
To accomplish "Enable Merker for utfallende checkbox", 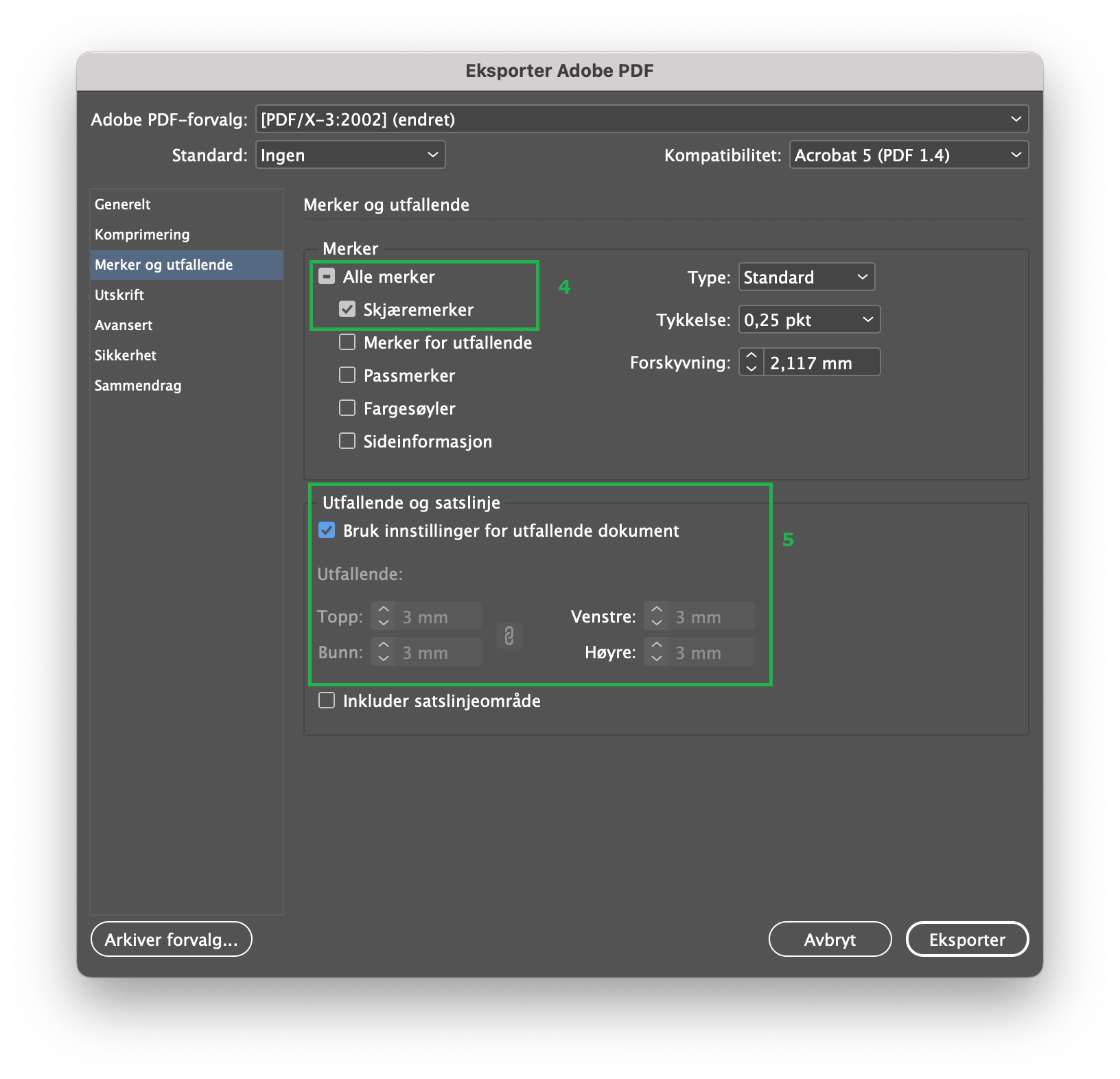I will tap(347, 343).
